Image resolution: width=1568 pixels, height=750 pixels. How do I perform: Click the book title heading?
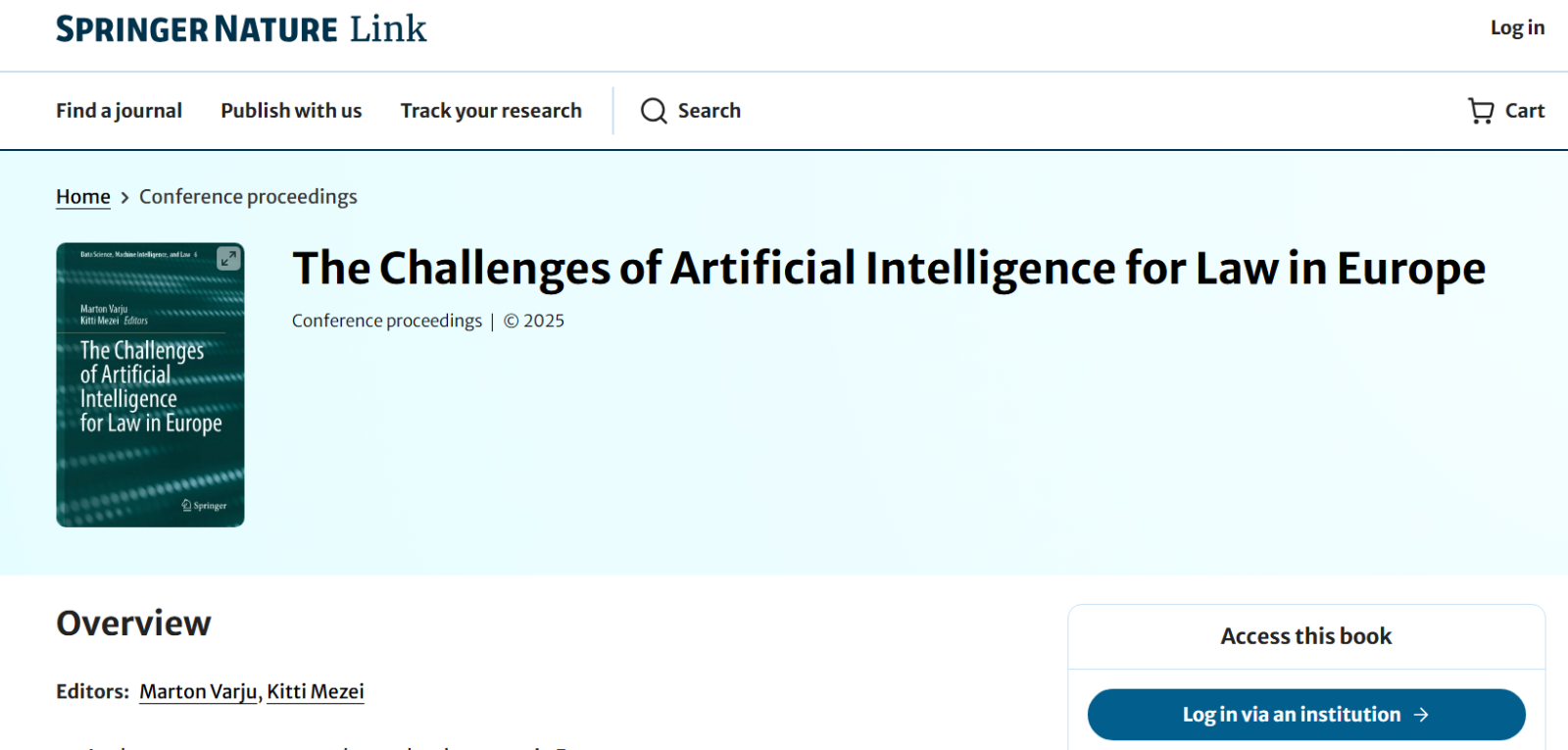[x=889, y=269]
